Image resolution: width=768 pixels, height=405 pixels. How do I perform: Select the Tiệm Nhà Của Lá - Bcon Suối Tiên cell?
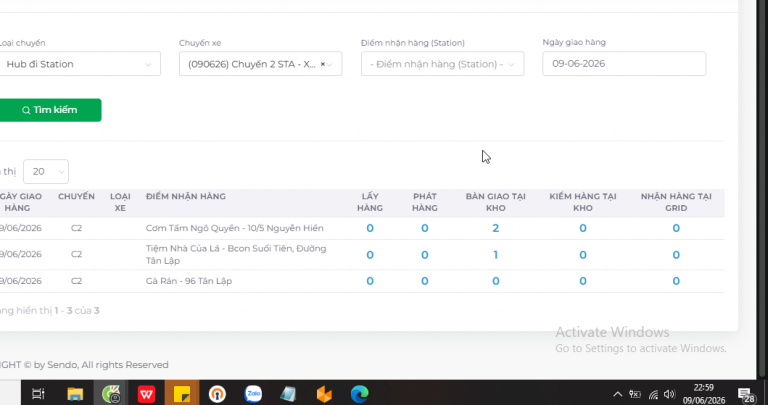236,255
